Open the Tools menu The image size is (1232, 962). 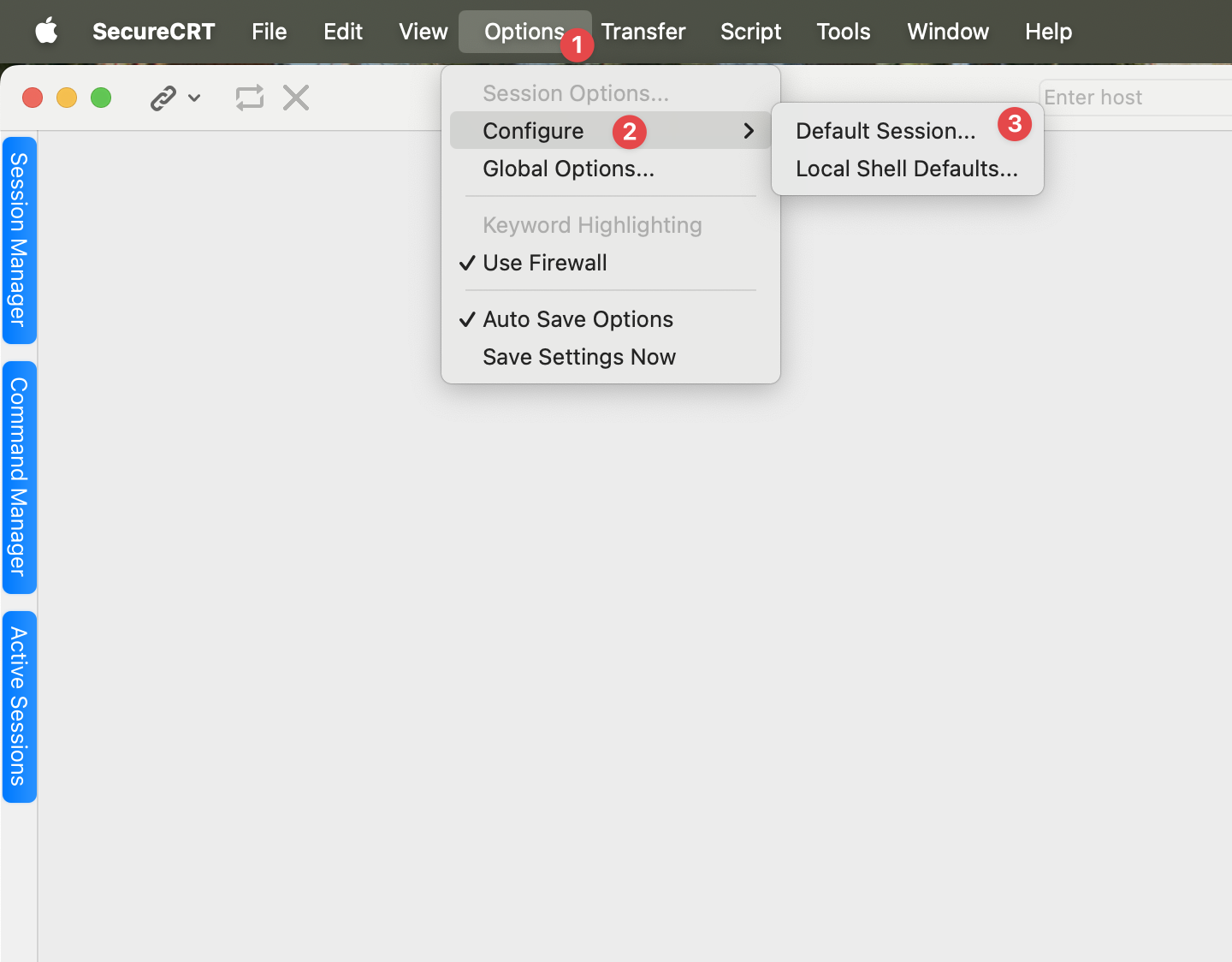[x=843, y=31]
